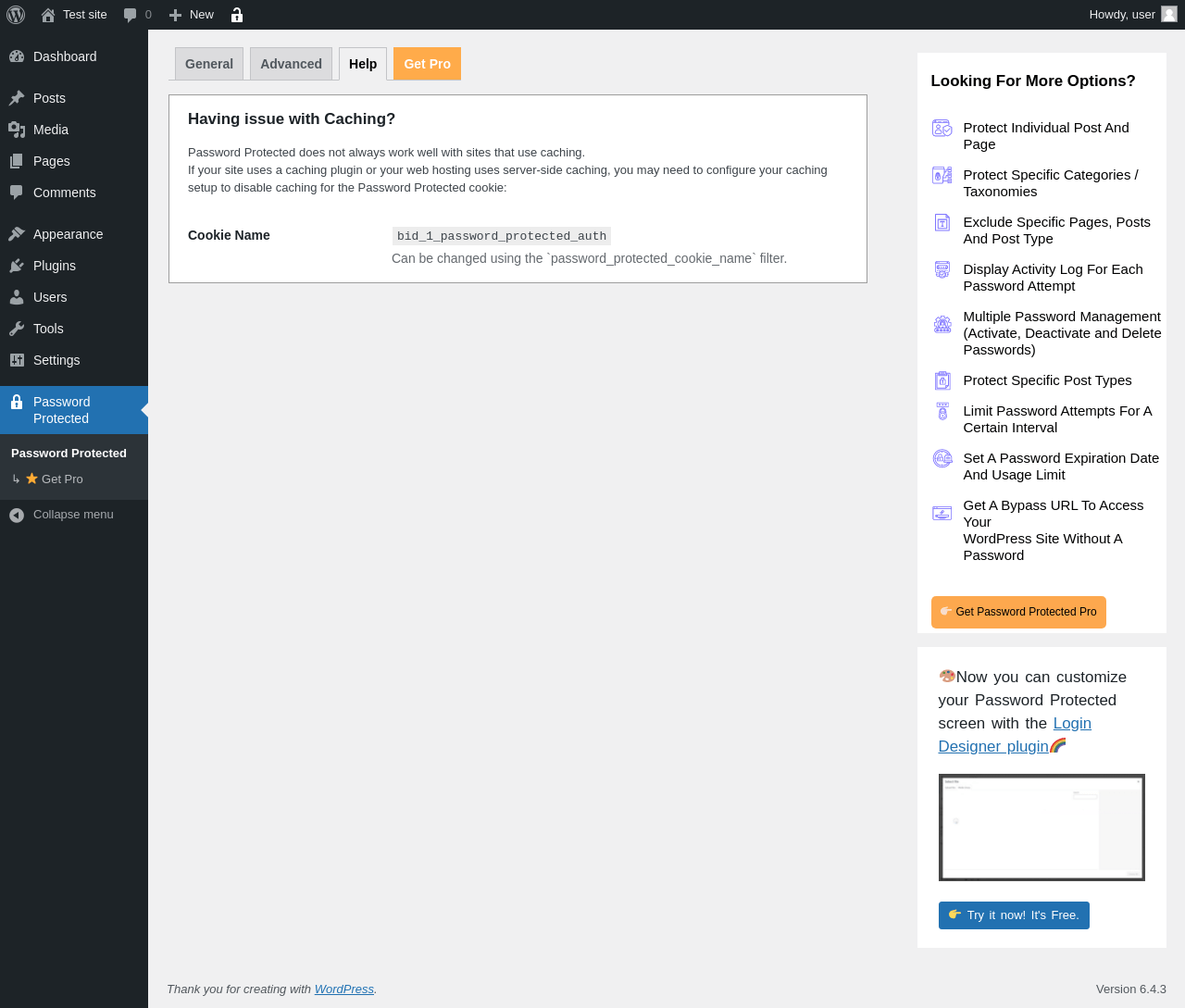Click the Password Protected lock icon in sidebar
Screen dimensions: 1185x1008
[17, 402]
